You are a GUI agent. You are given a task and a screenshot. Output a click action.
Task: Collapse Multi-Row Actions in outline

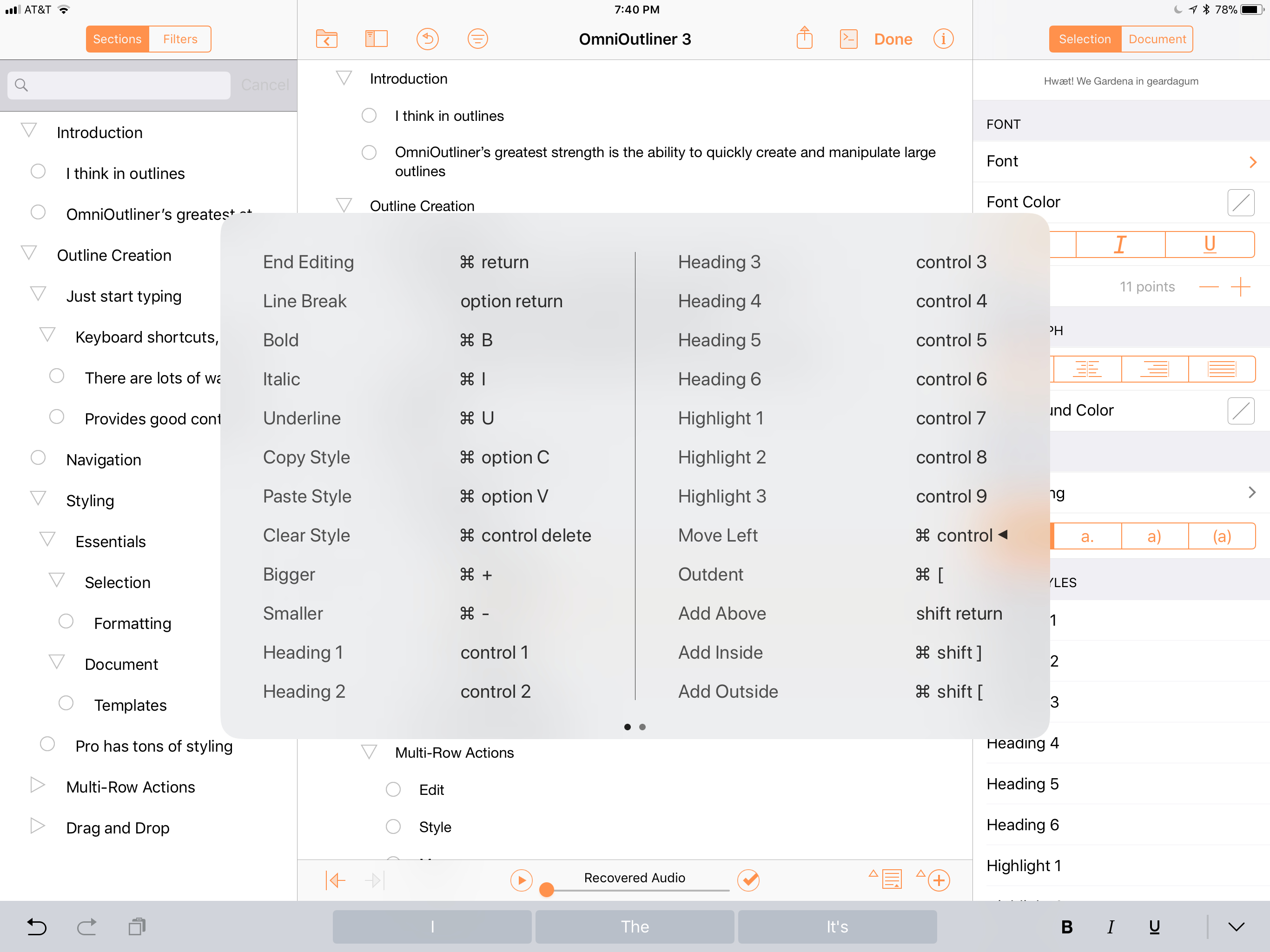click(x=369, y=751)
